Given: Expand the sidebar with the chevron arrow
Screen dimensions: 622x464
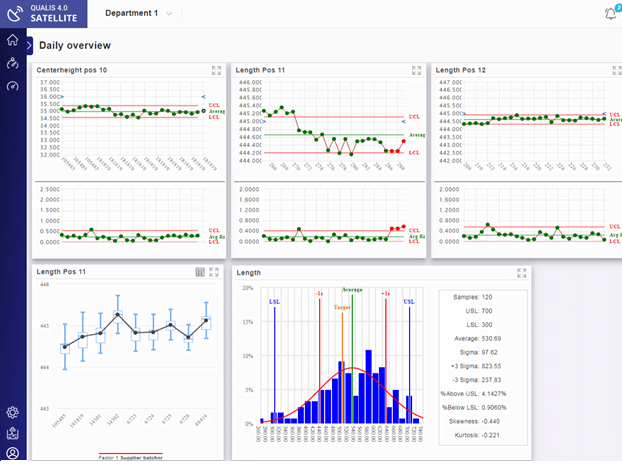Looking at the screenshot, I should tap(29, 45).
